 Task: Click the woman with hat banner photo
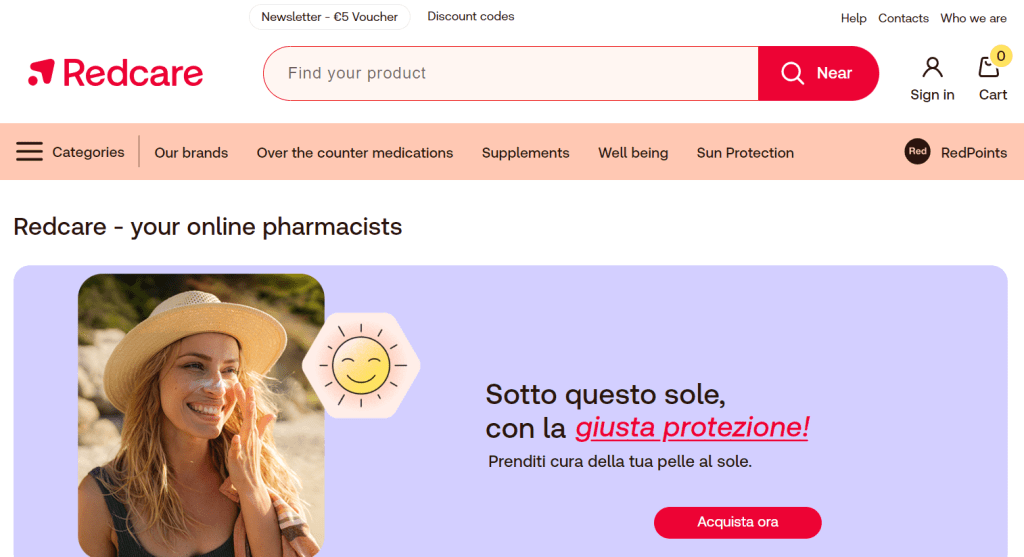coord(201,415)
